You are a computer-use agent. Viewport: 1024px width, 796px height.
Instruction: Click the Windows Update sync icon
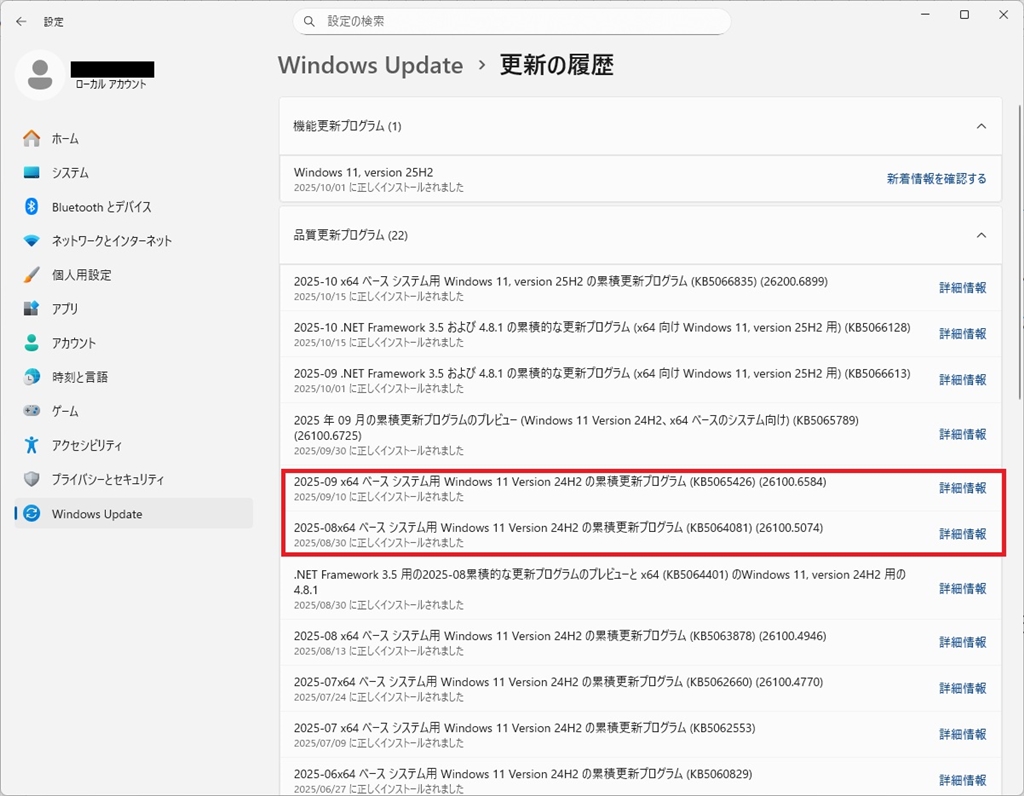[31, 513]
